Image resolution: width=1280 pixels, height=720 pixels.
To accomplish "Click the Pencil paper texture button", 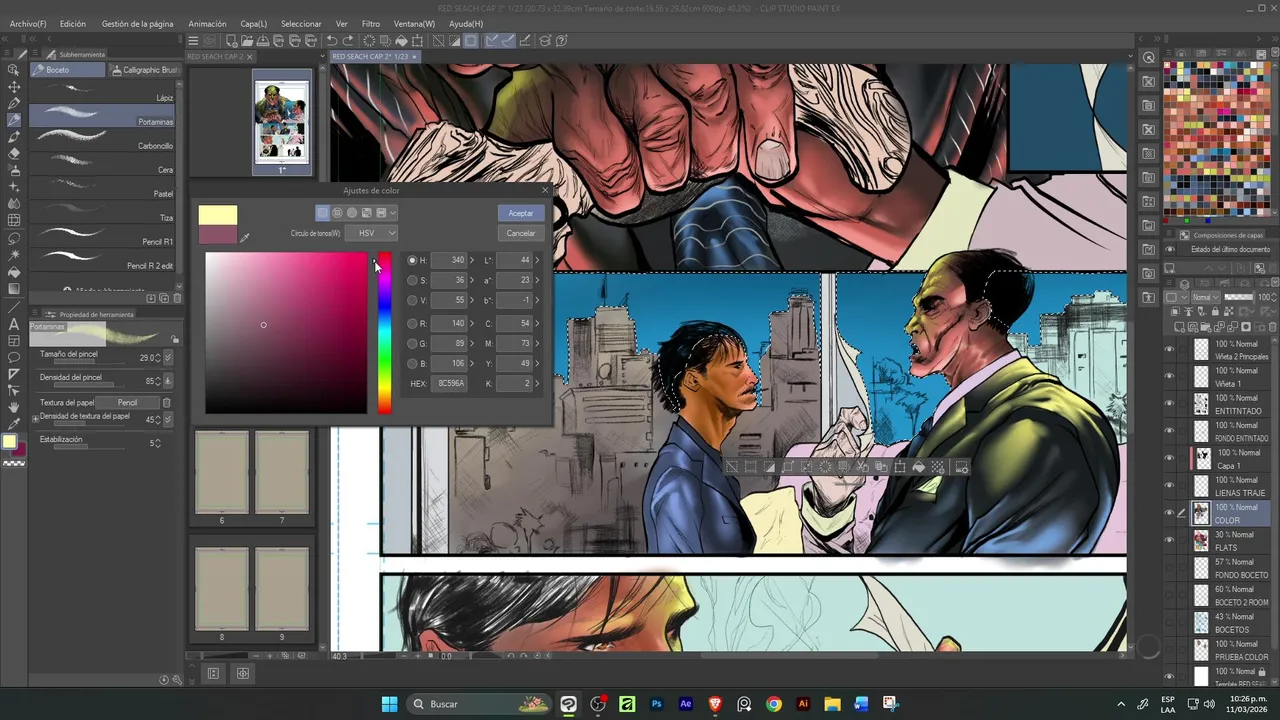I will [127, 403].
